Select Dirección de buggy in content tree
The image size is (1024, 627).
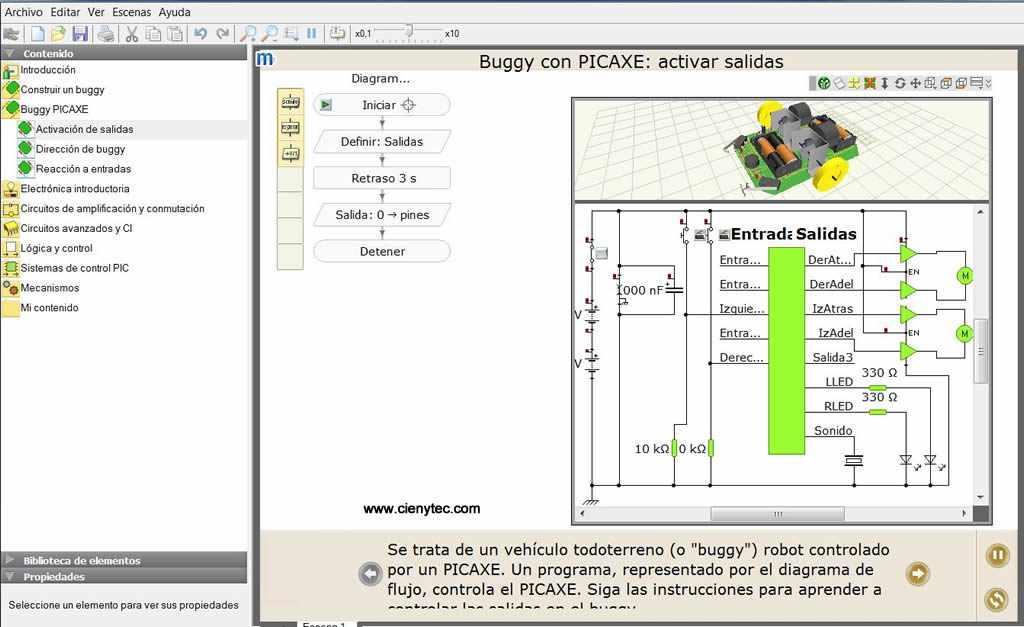[80, 149]
